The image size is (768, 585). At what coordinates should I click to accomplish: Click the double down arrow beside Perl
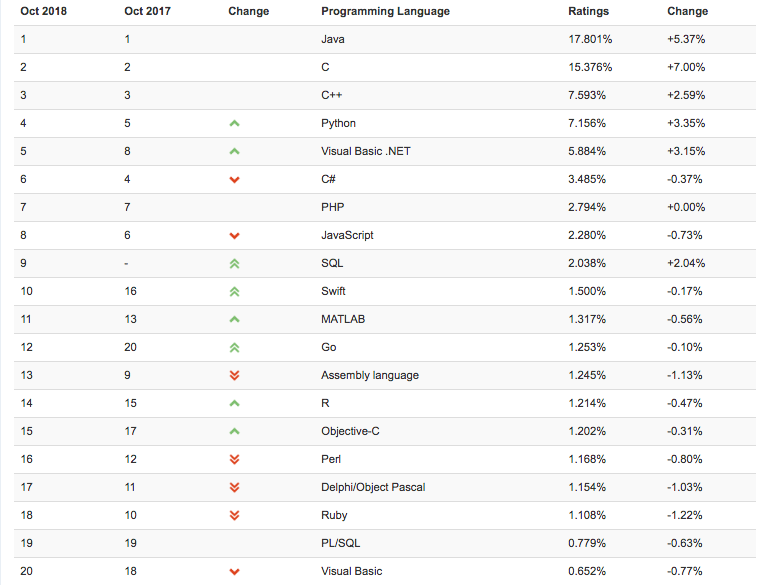235,460
